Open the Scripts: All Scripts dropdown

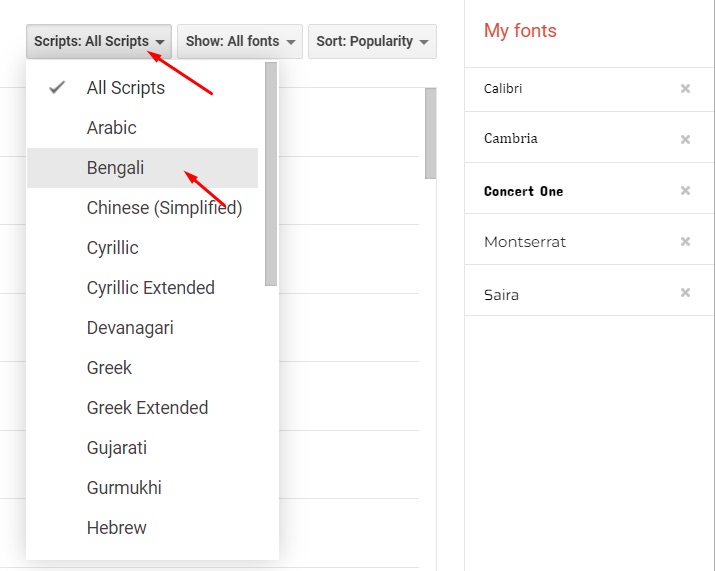(x=99, y=42)
